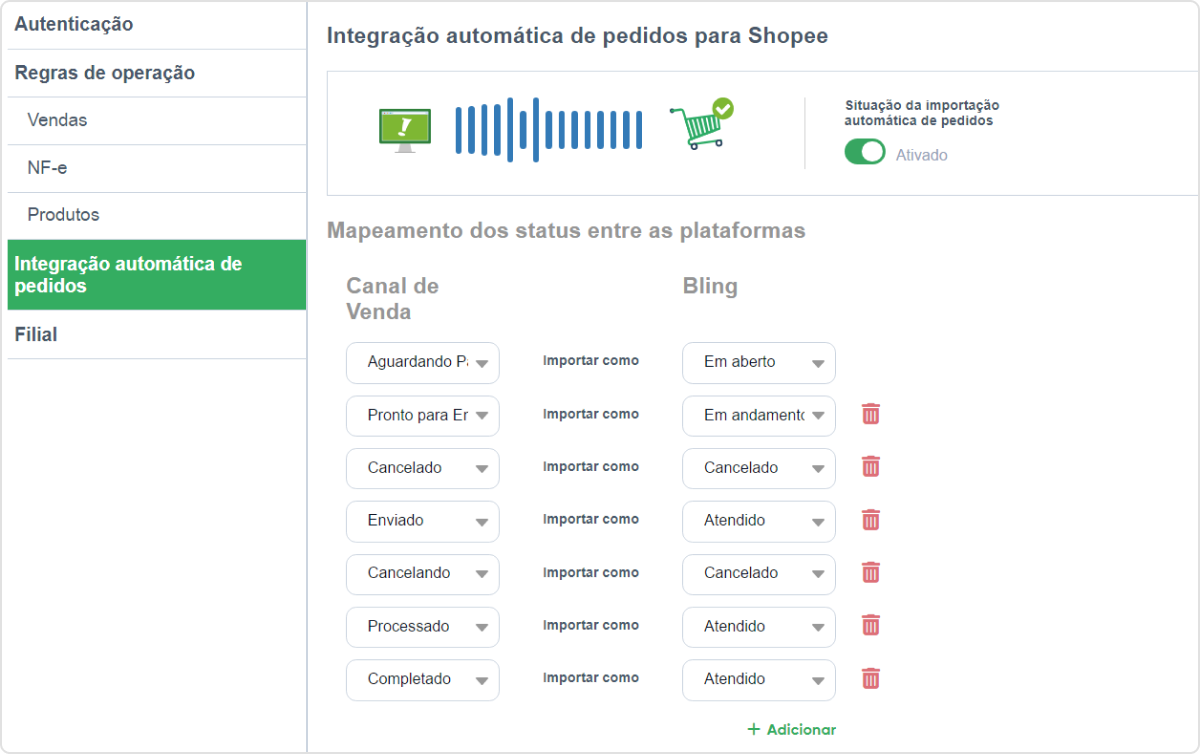Click the Mapeamento dos status heading
This screenshot has width=1200, height=754.
(x=566, y=231)
